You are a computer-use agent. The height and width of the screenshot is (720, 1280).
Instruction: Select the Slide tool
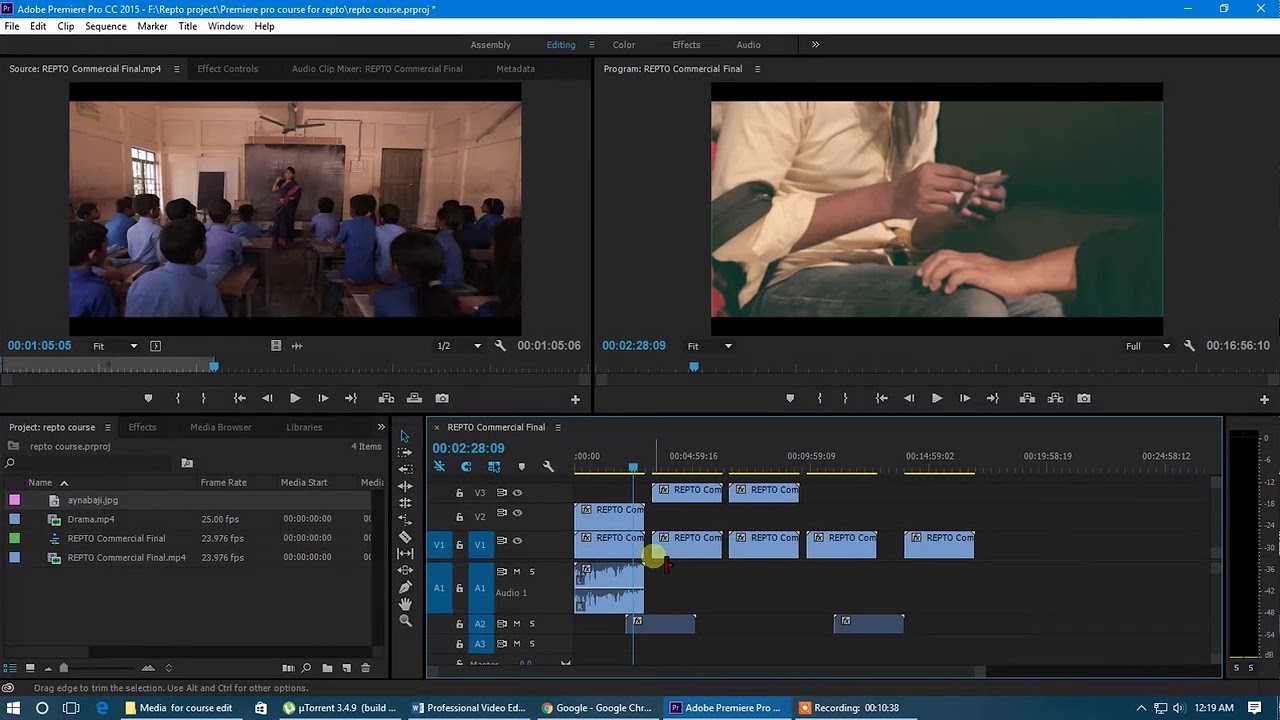point(405,570)
